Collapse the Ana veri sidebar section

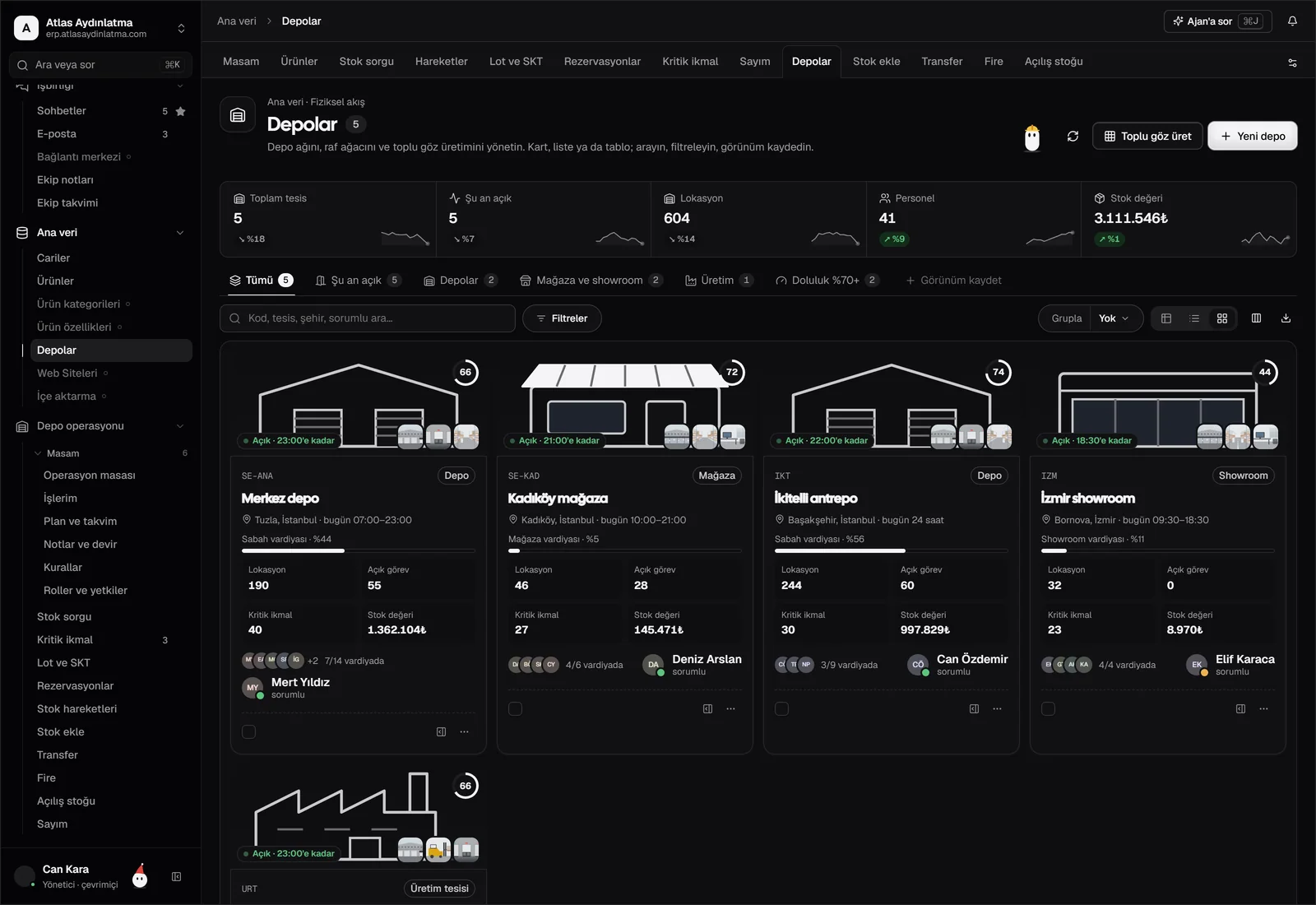(180, 233)
